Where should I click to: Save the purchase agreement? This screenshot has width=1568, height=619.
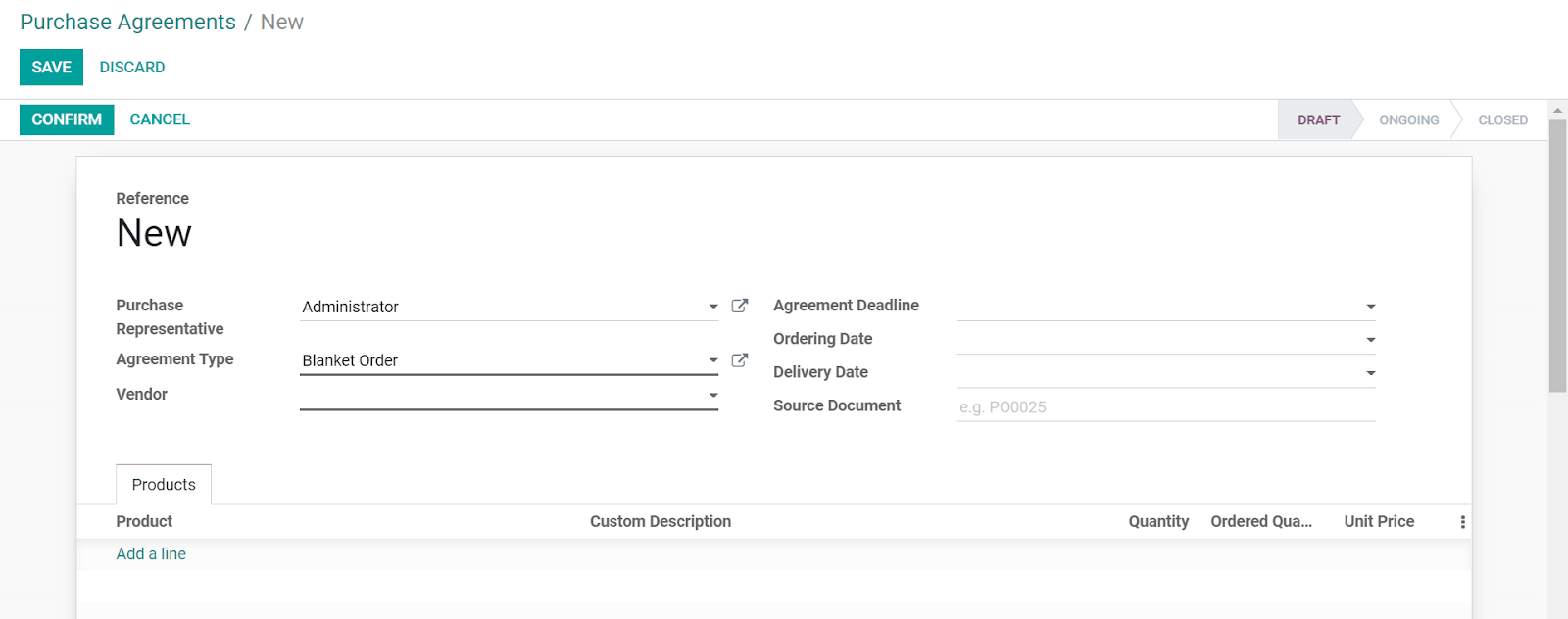(51, 67)
